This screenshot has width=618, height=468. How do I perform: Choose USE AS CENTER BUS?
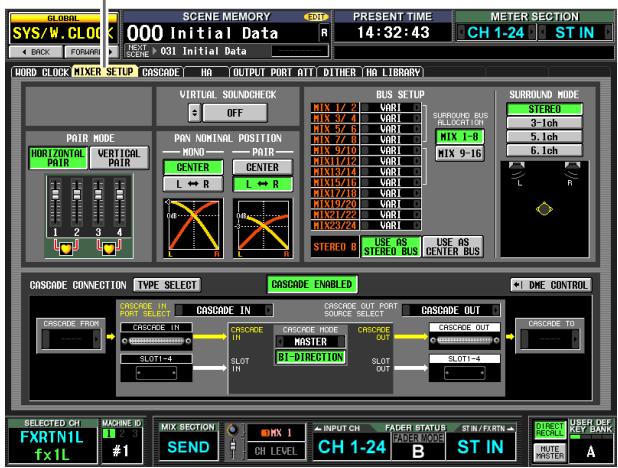pos(452,247)
